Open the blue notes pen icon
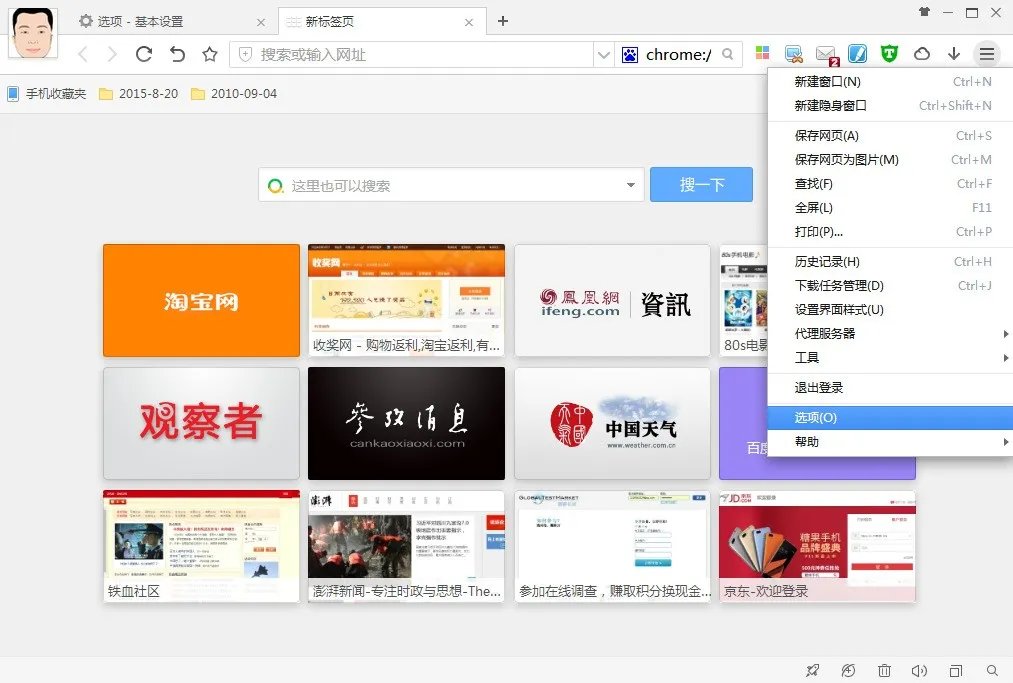Viewport: 1013px width, 683px height. [x=856, y=53]
